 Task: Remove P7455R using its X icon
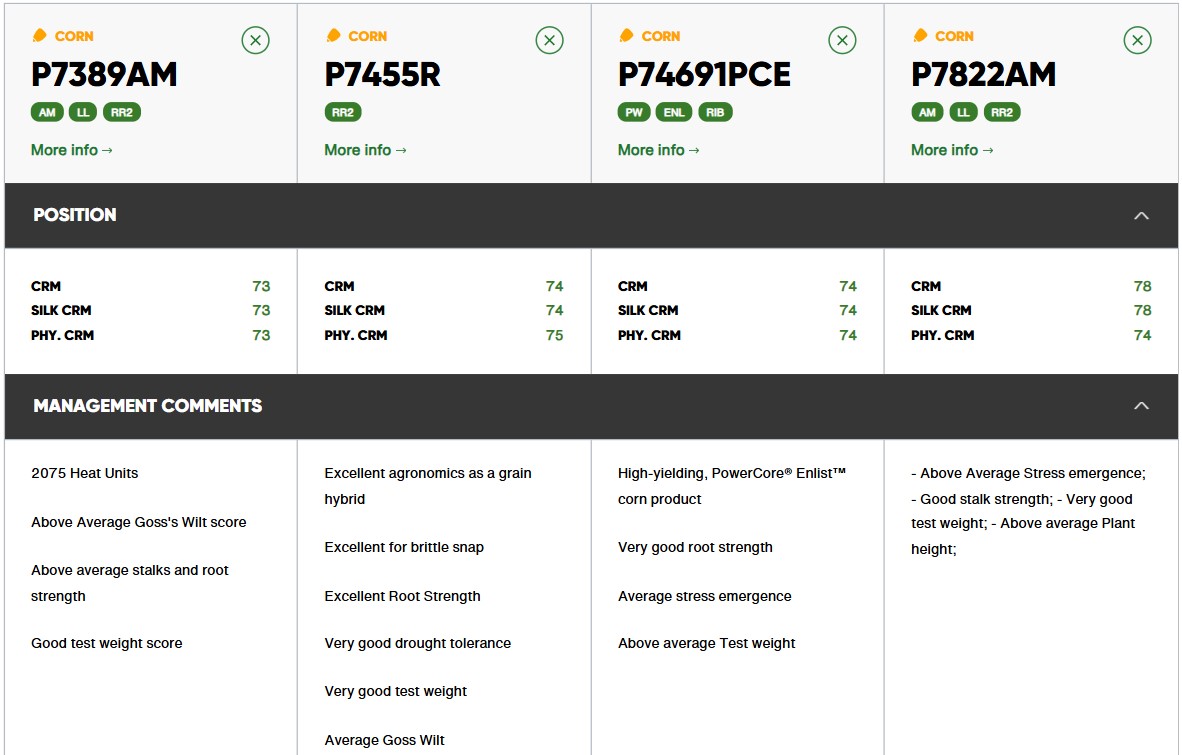(549, 41)
